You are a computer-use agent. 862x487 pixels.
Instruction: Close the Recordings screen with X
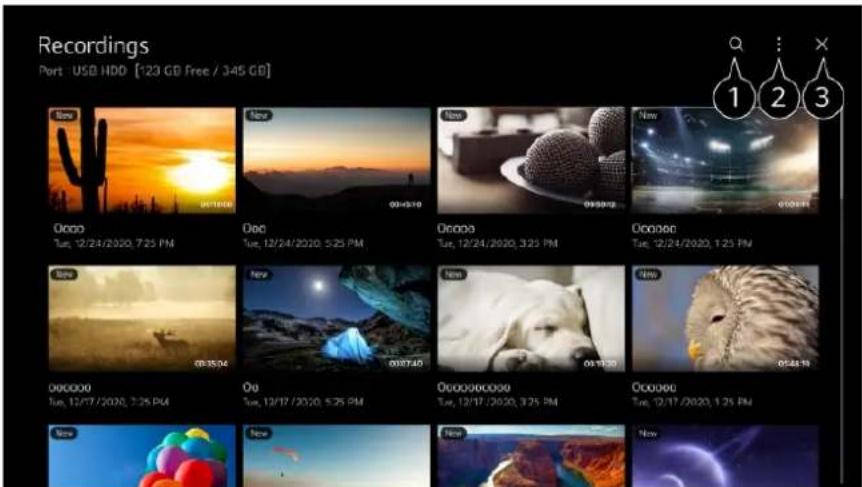pos(821,45)
